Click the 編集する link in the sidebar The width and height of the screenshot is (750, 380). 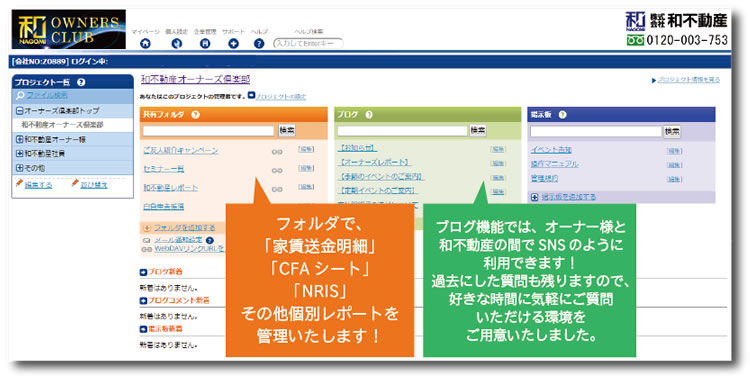tap(38, 185)
